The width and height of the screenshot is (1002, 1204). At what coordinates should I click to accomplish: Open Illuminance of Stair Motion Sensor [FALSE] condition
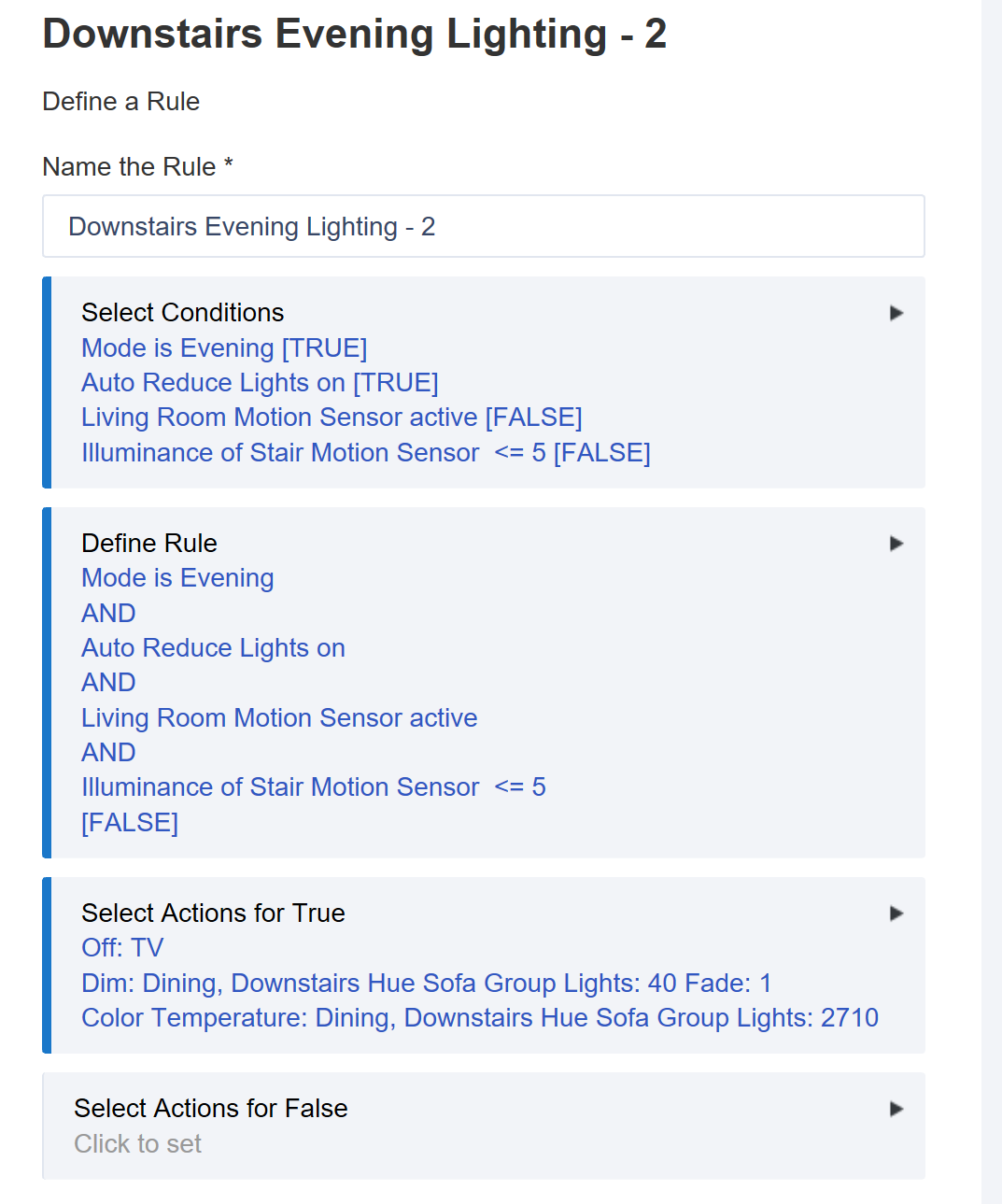[366, 453]
